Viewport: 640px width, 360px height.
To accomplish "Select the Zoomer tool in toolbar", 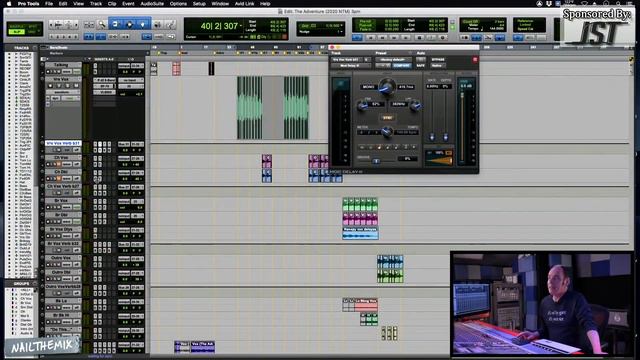I will tap(102, 25).
